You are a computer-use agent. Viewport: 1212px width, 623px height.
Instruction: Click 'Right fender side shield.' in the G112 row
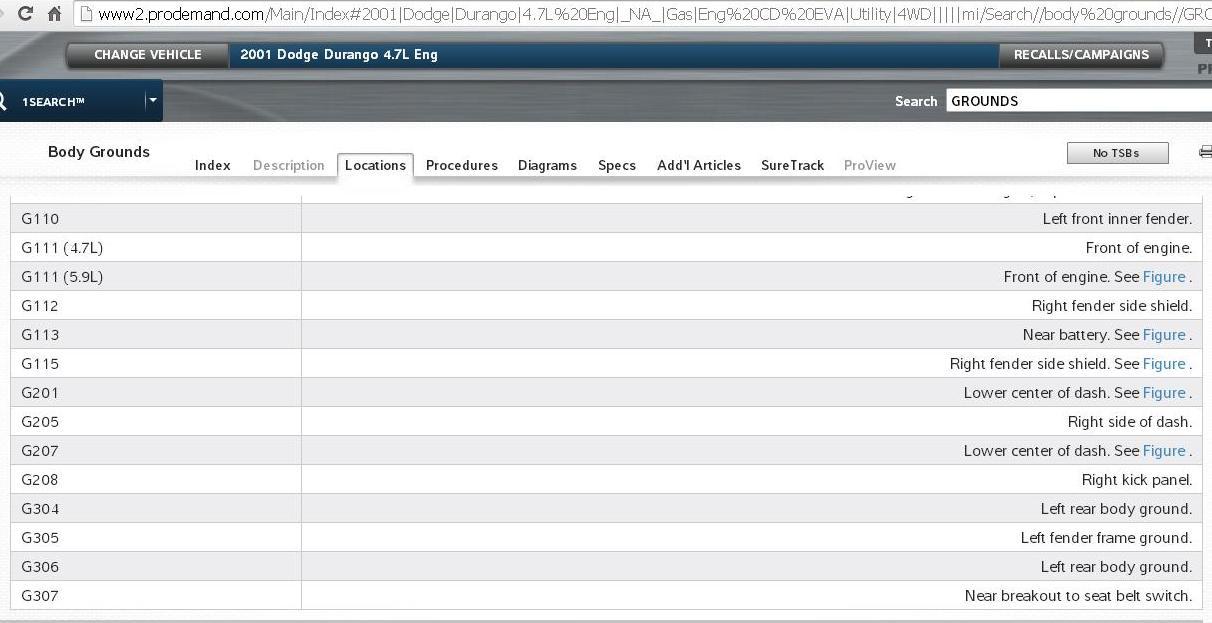(1112, 306)
